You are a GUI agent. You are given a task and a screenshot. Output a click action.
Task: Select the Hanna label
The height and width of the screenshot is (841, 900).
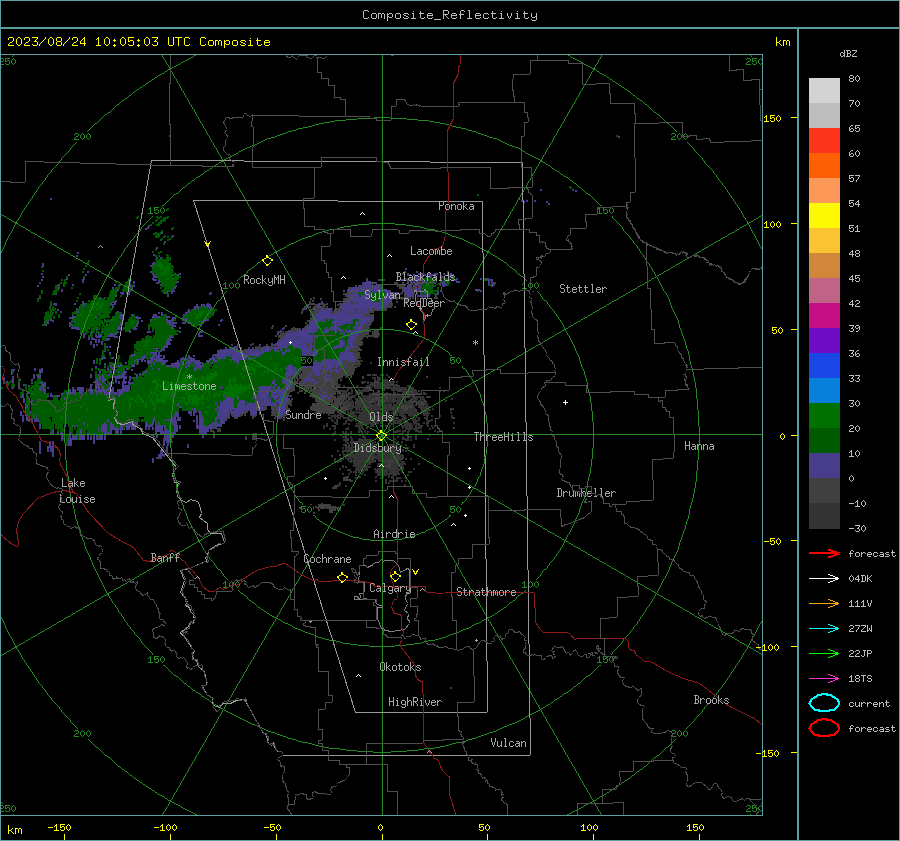click(699, 446)
